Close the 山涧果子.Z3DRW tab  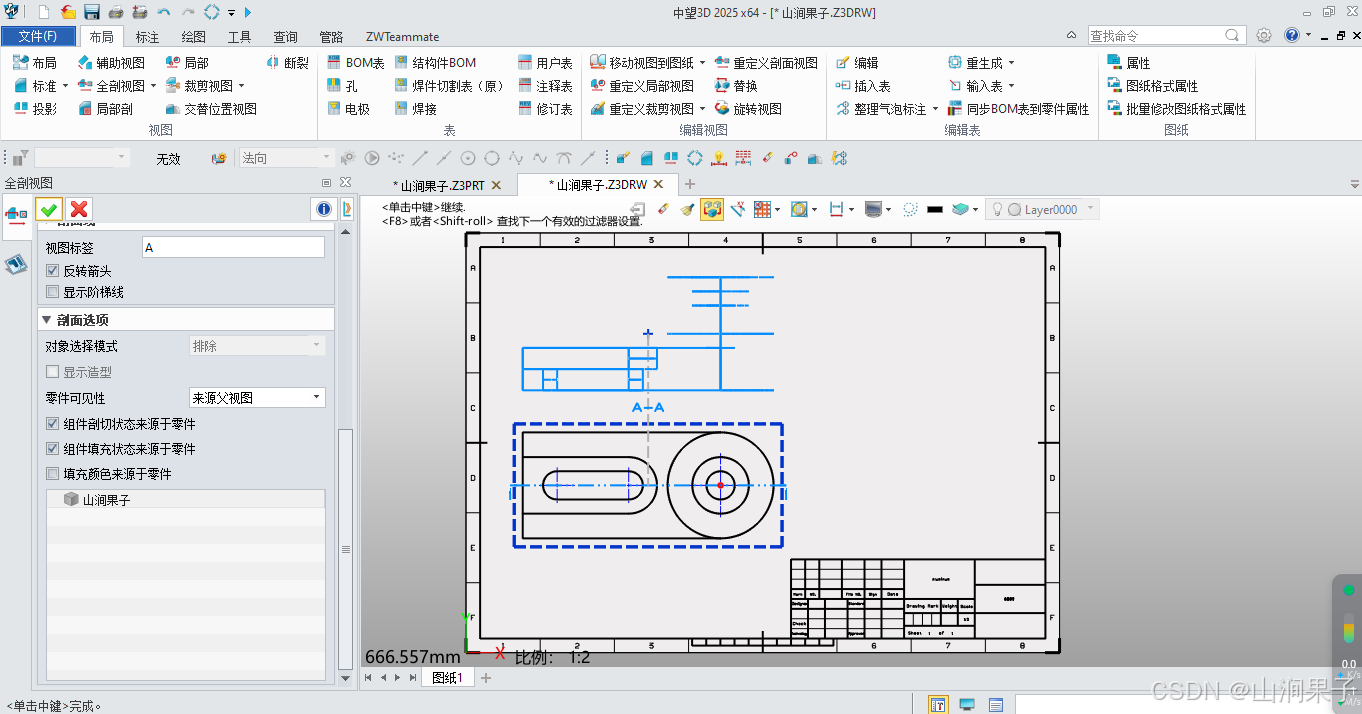[x=658, y=185]
